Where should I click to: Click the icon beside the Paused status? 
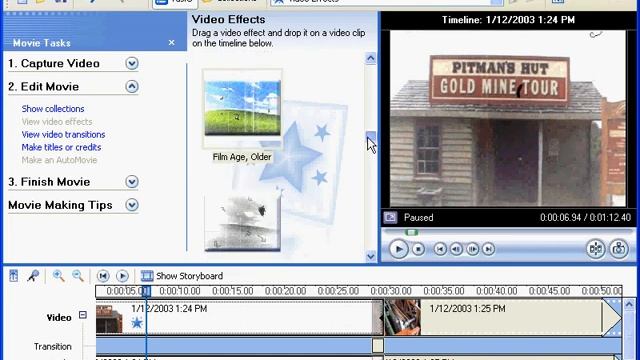(390, 218)
